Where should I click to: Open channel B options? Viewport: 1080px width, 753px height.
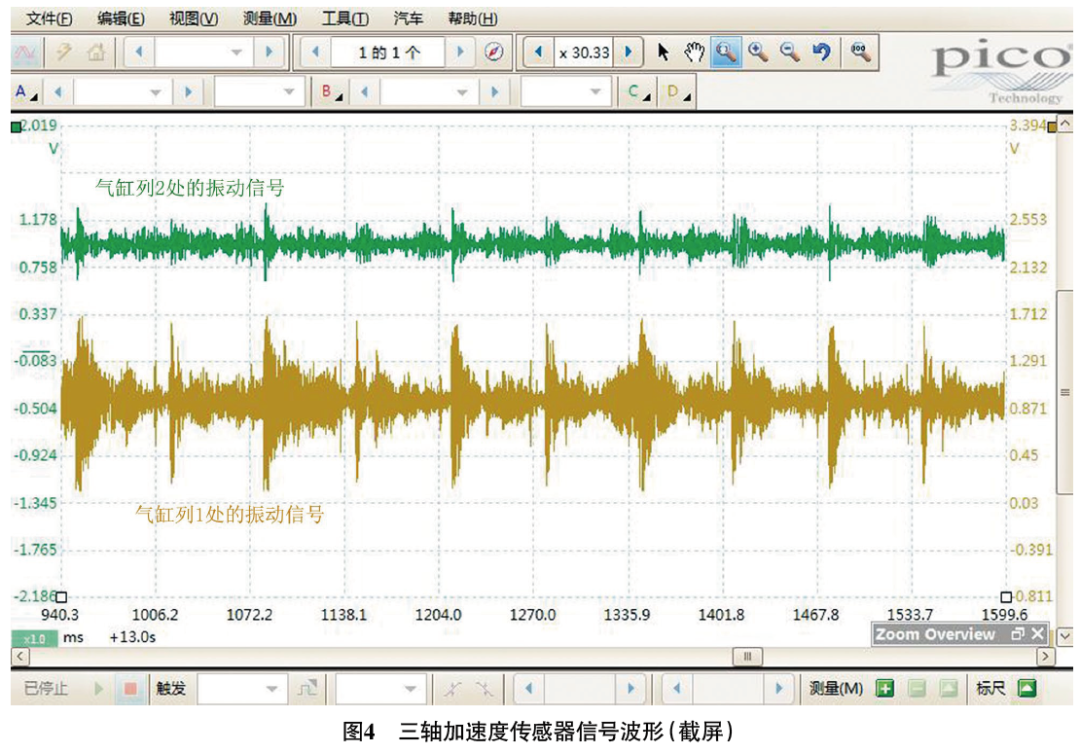[331, 92]
